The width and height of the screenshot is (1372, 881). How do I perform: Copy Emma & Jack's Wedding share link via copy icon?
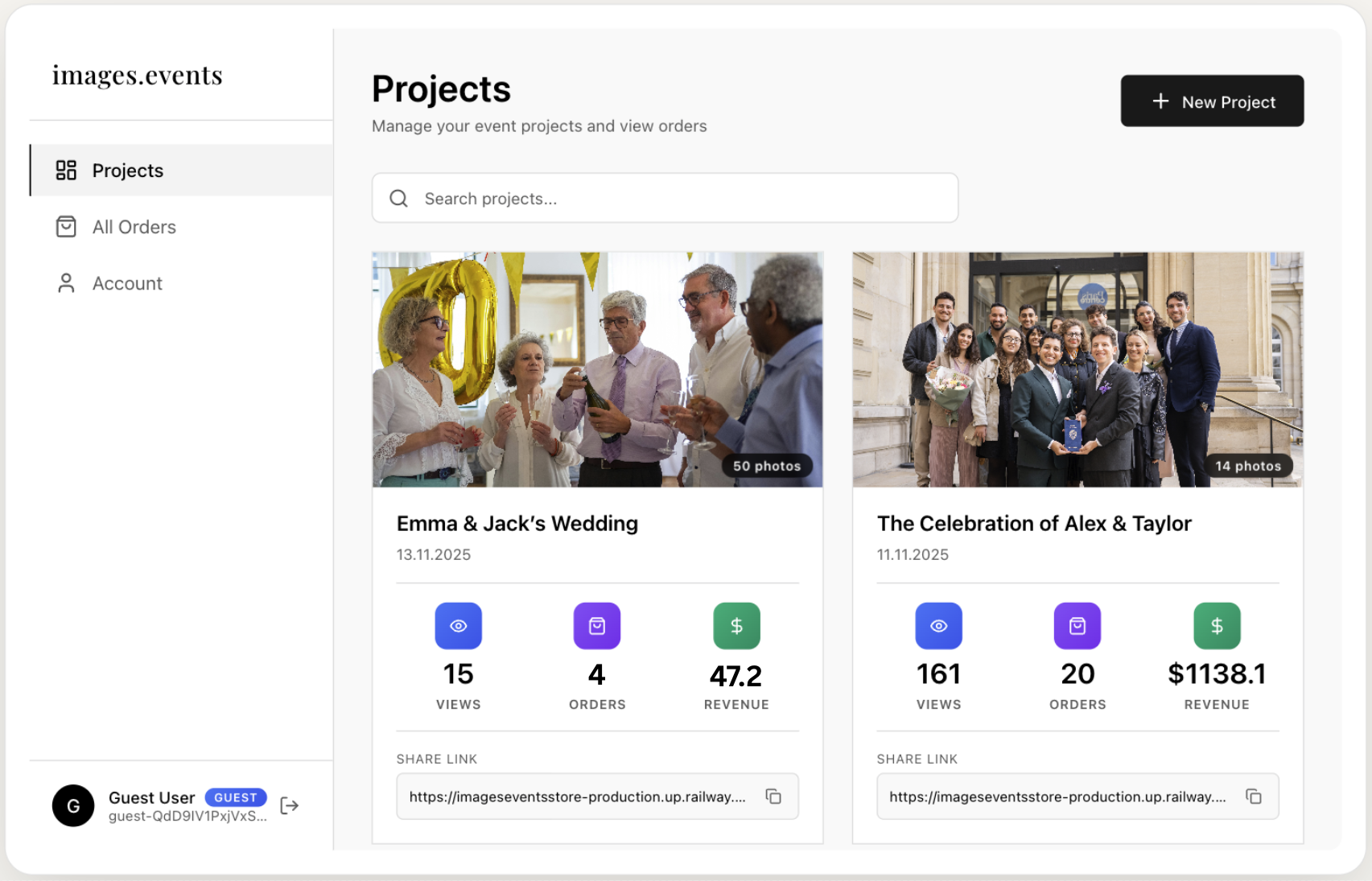coord(773,797)
